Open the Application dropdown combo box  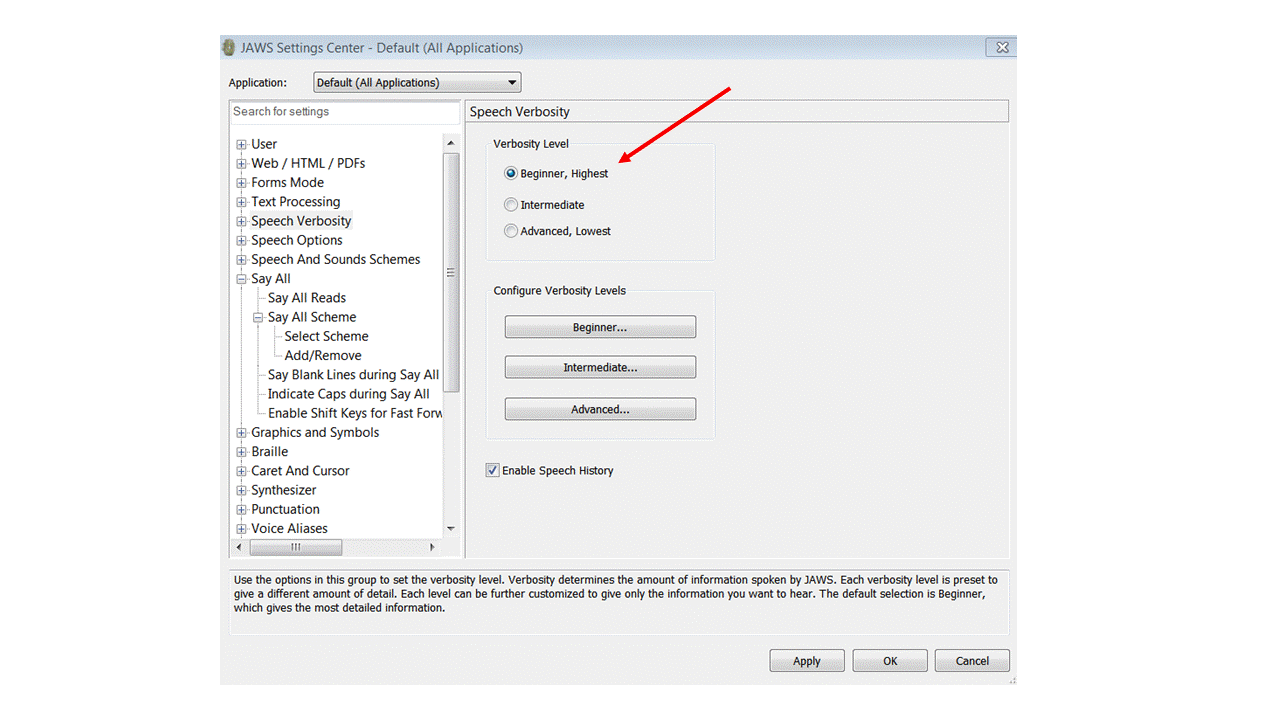(x=417, y=83)
